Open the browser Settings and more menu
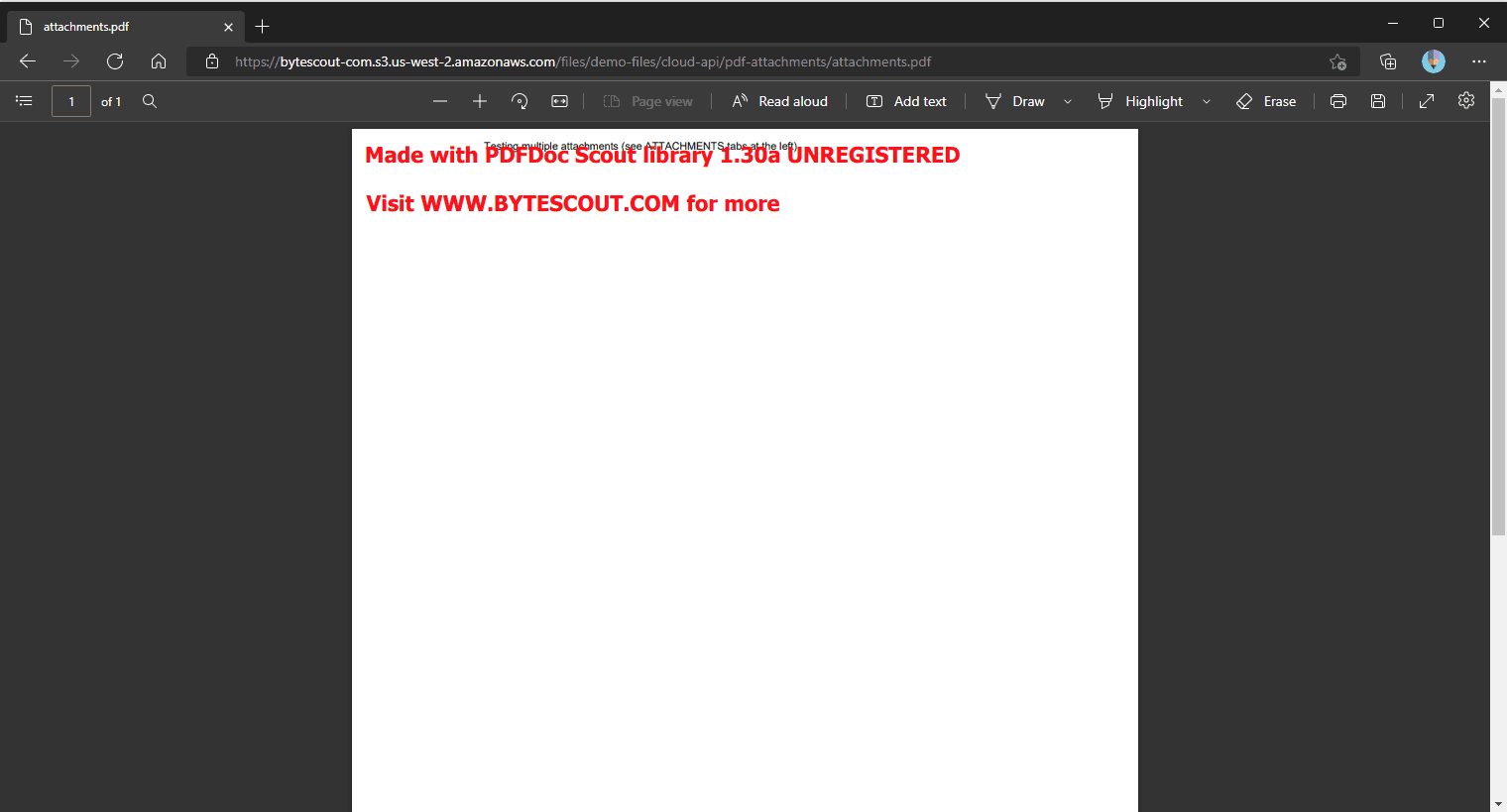 point(1479,61)
